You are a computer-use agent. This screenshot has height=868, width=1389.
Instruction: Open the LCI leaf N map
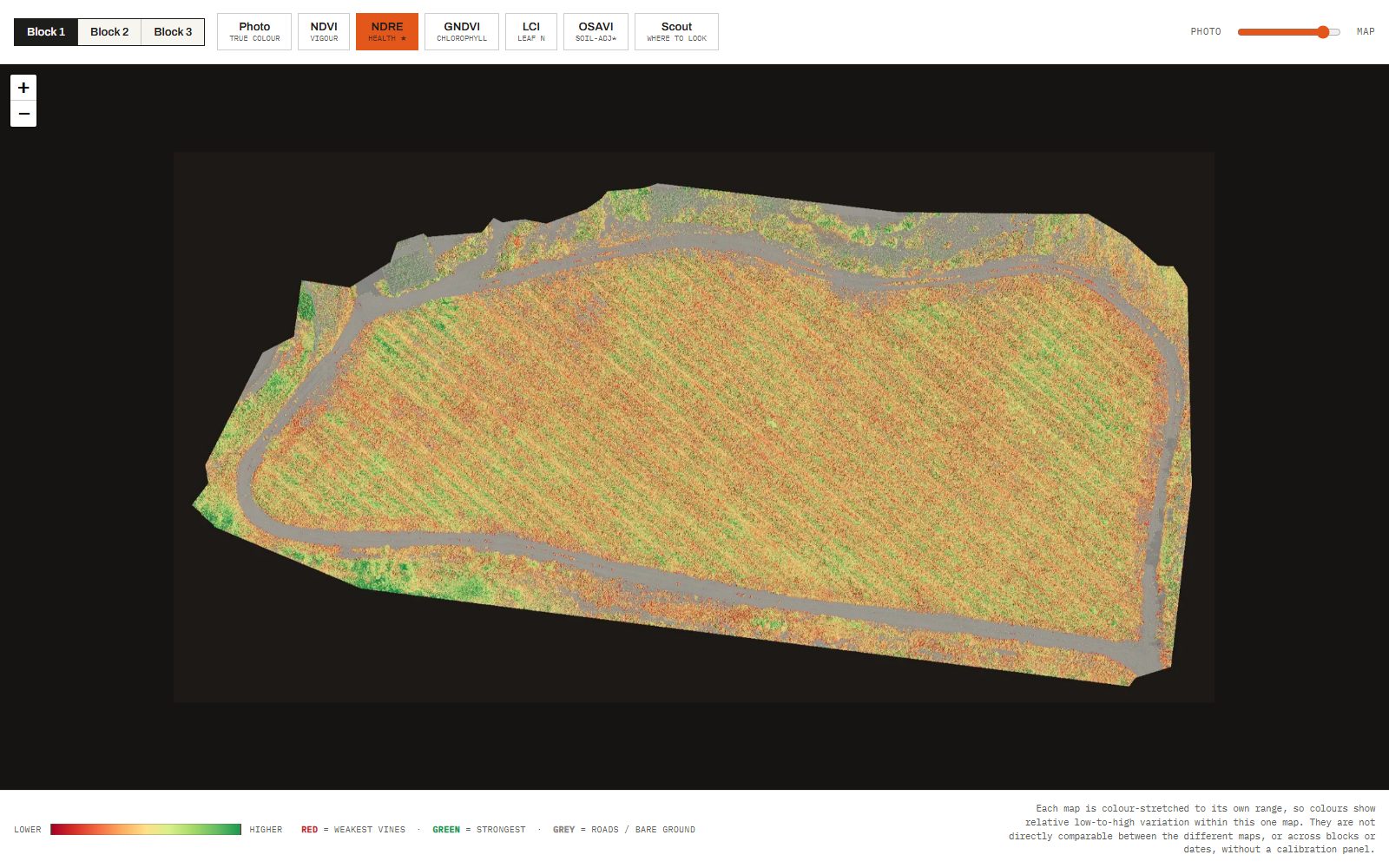(x=531, y=32)
